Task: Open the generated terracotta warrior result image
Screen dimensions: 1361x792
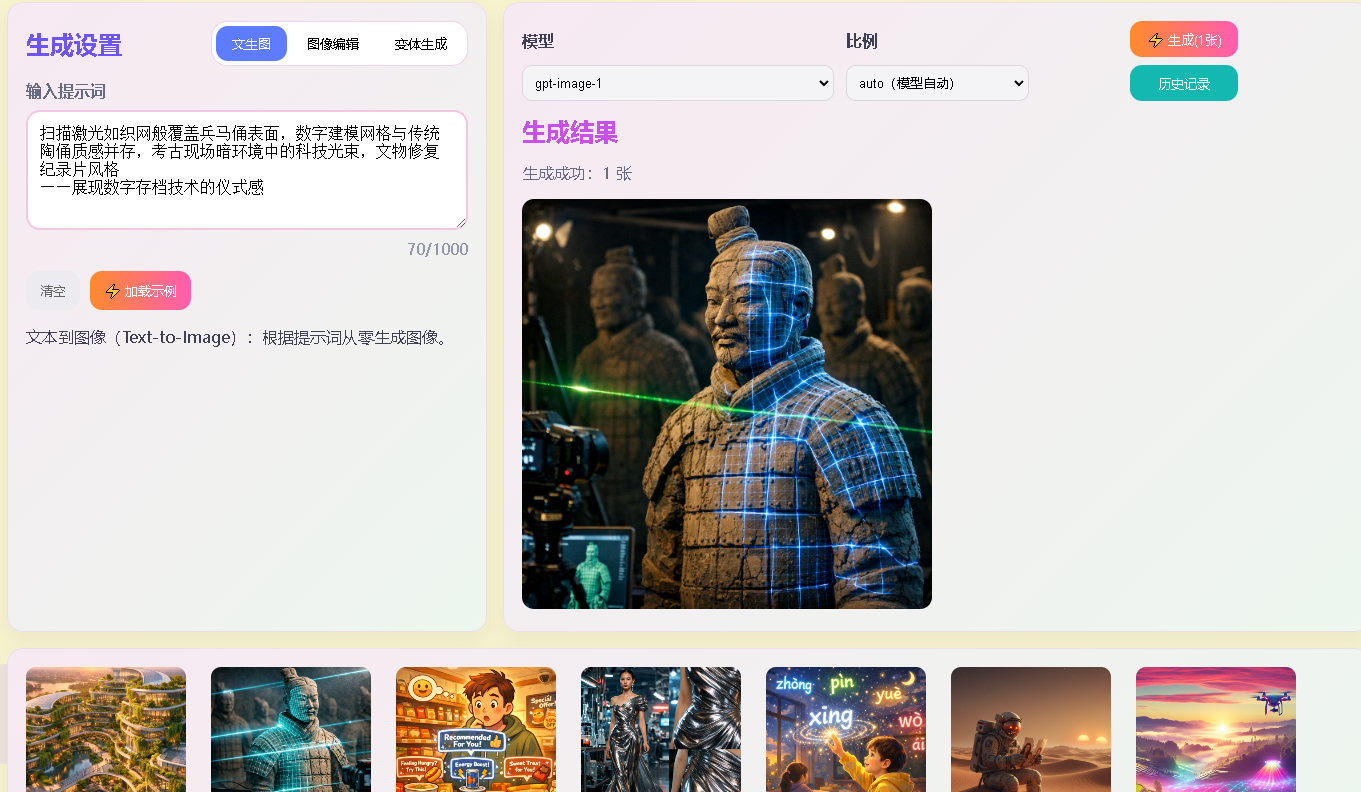Action: pos(726,404)
